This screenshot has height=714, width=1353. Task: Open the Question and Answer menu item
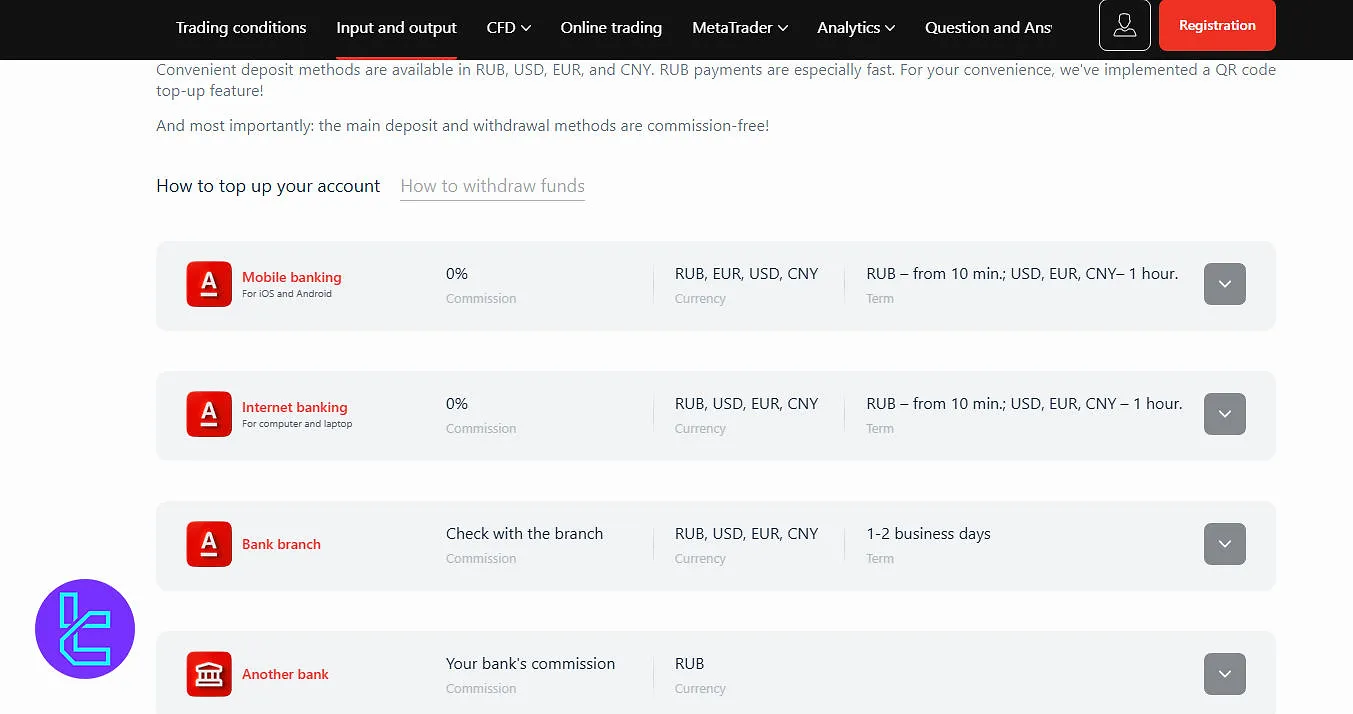(987, 28)
